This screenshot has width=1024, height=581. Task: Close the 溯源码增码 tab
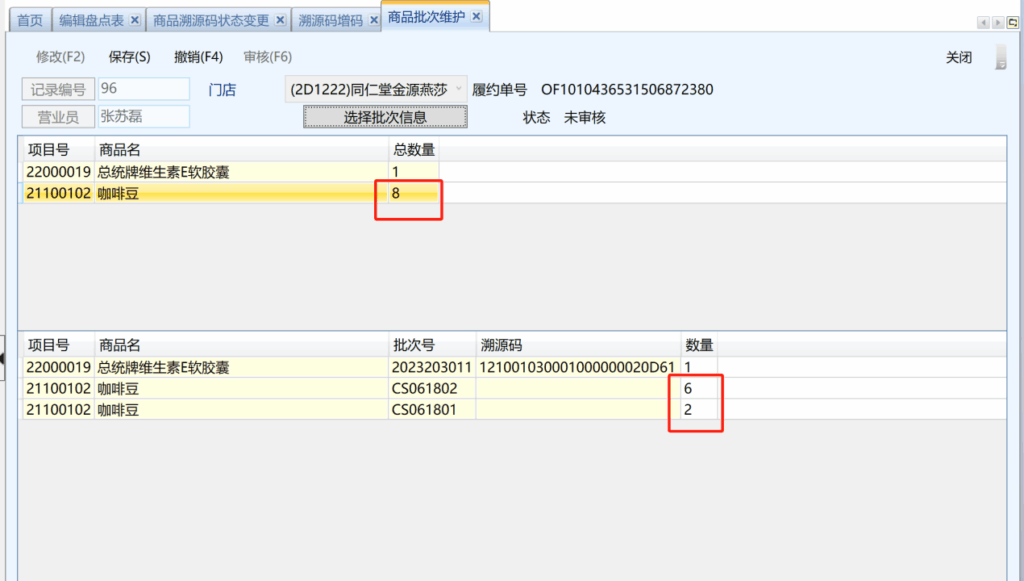pyautogui.click(x=372, y=20)
